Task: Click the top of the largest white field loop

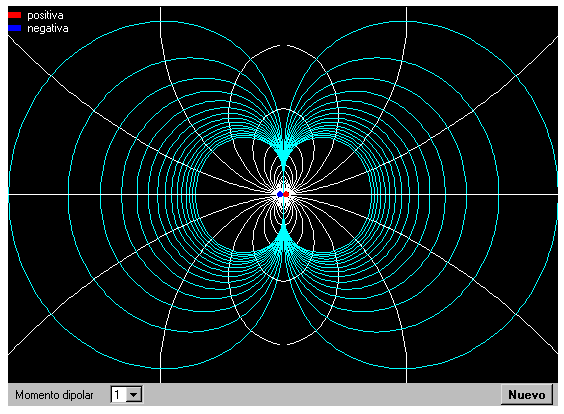Action: 283,45
